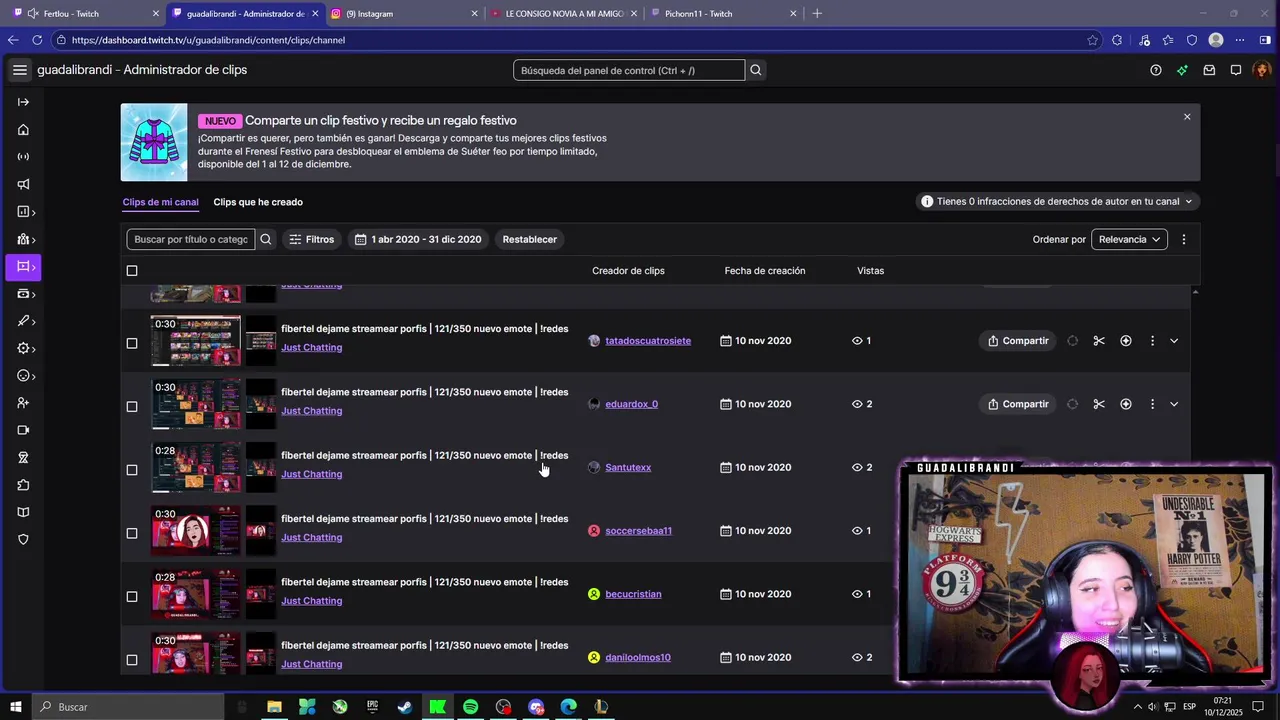Open the help question-mark icon in the top bar
Screen dimensions: 1280x720
point(1156,70)
